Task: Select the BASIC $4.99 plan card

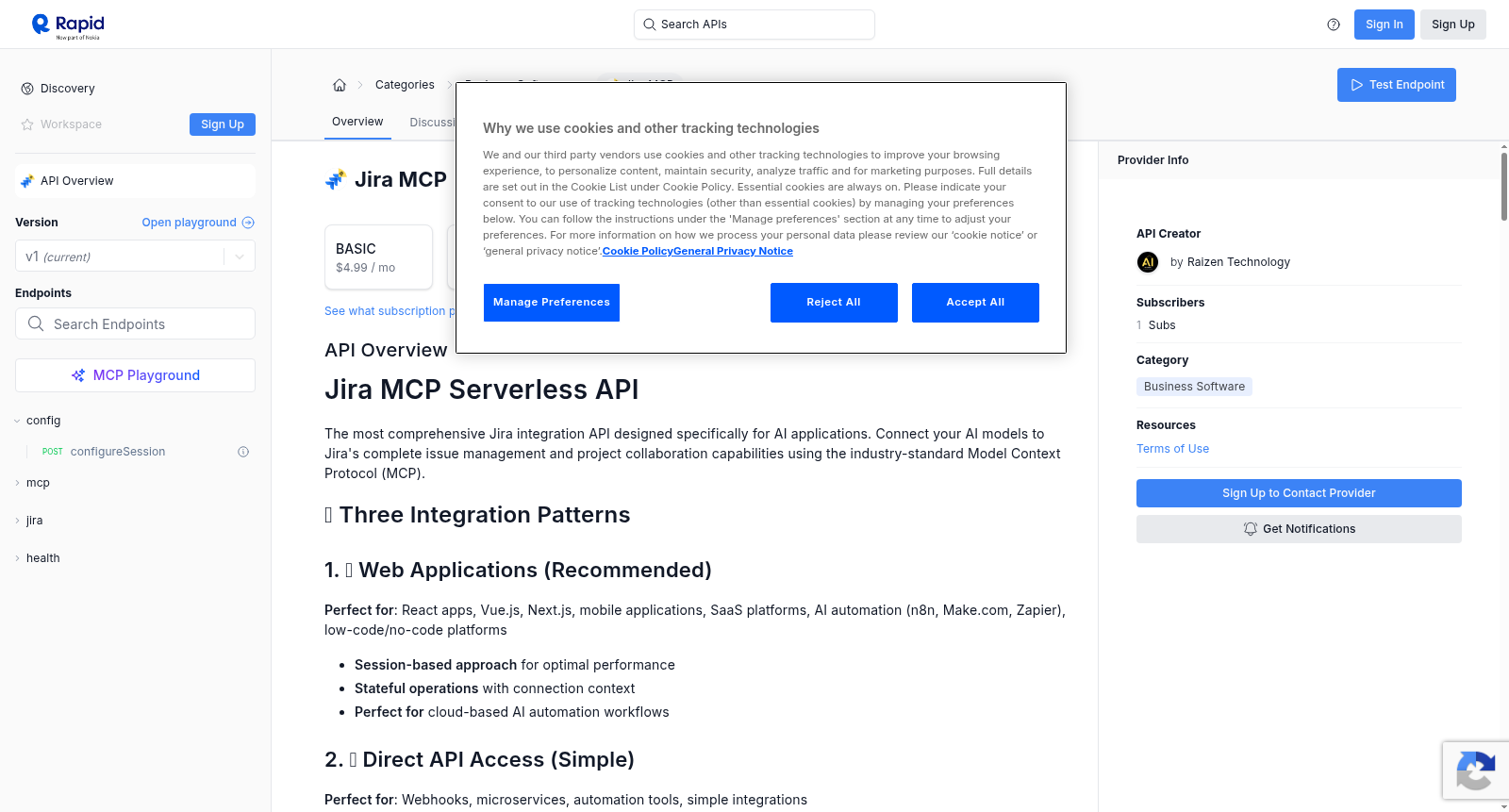Action: point(378,257)
